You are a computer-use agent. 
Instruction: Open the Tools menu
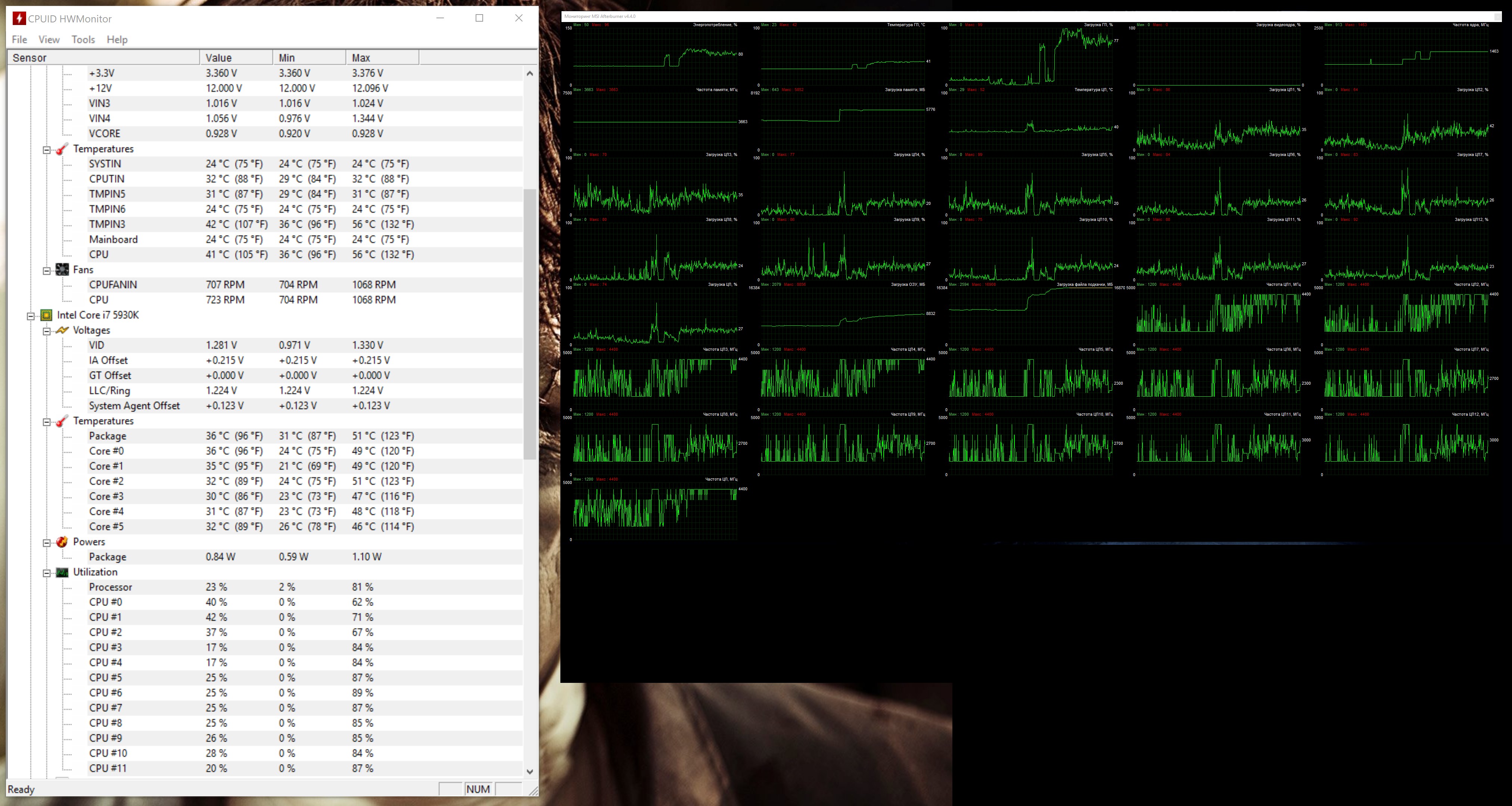83,39
